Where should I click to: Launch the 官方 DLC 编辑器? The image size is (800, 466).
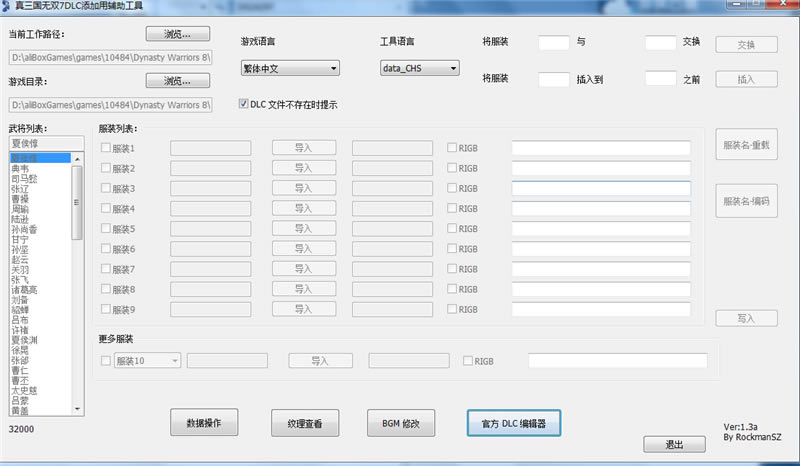click(x=513, y=423)
